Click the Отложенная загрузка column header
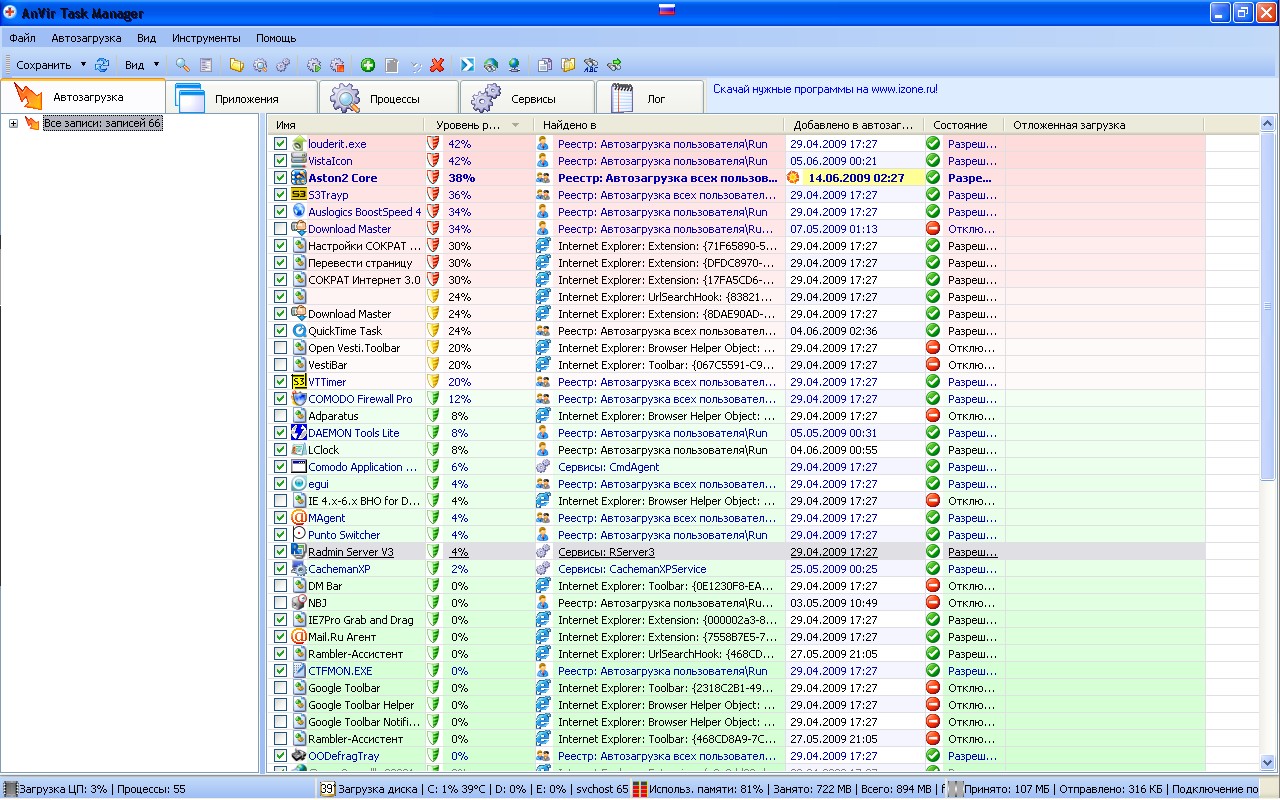The height and width of the screenshot is (800, 1280). (1104, 125)
